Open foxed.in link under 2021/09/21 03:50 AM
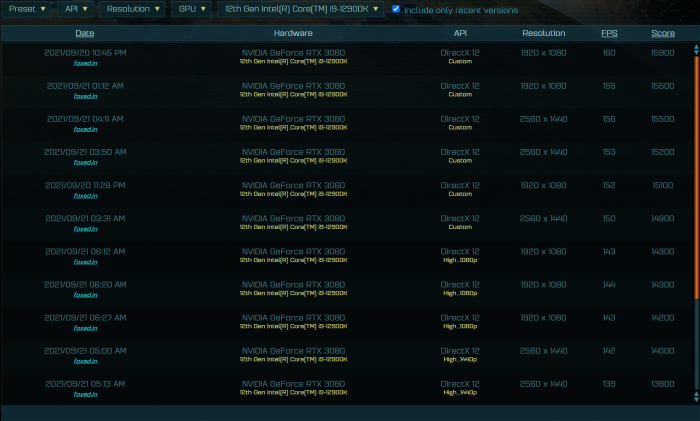This screenshot has height=421, width=700. (x=85, y=162)
